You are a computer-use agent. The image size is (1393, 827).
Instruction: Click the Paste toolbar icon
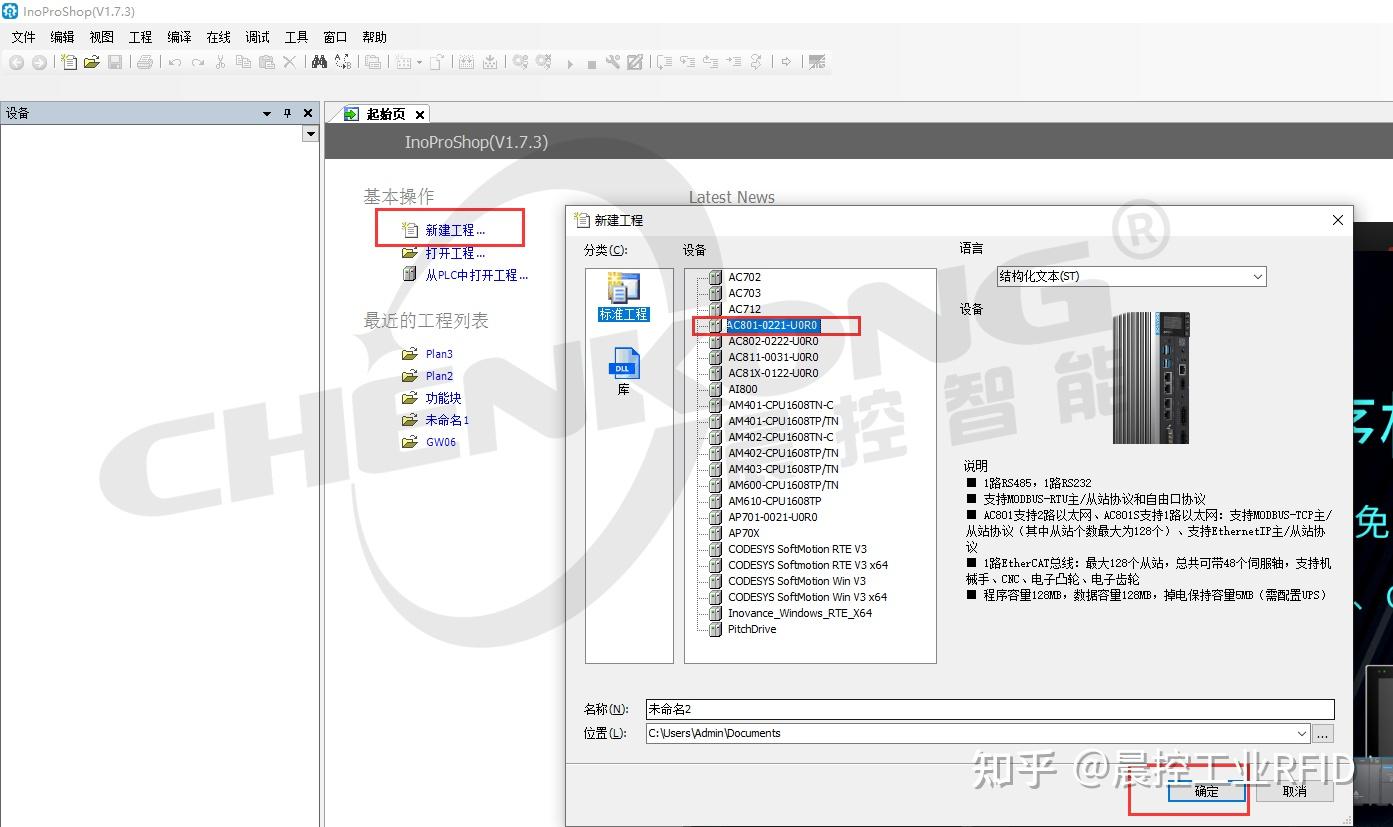click(x=268, y=62)
